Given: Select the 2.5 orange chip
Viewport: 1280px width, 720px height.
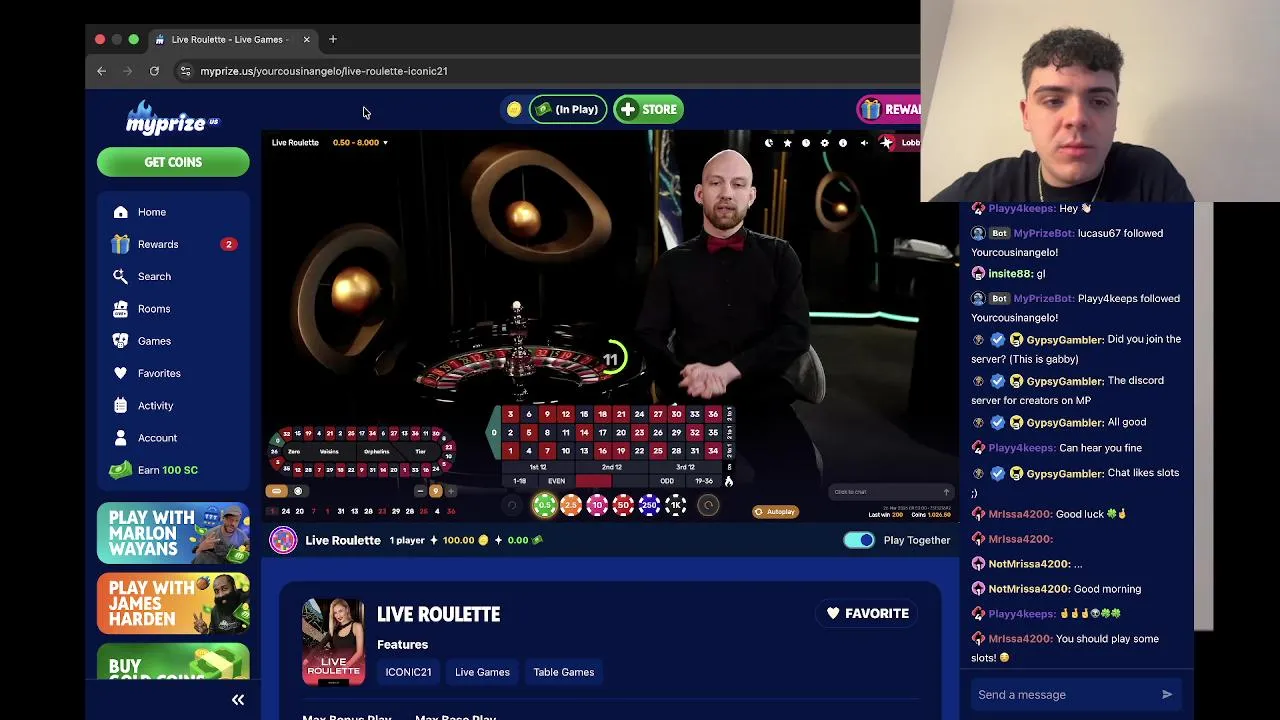Looking at the screenshot, I should pos(571,505).
